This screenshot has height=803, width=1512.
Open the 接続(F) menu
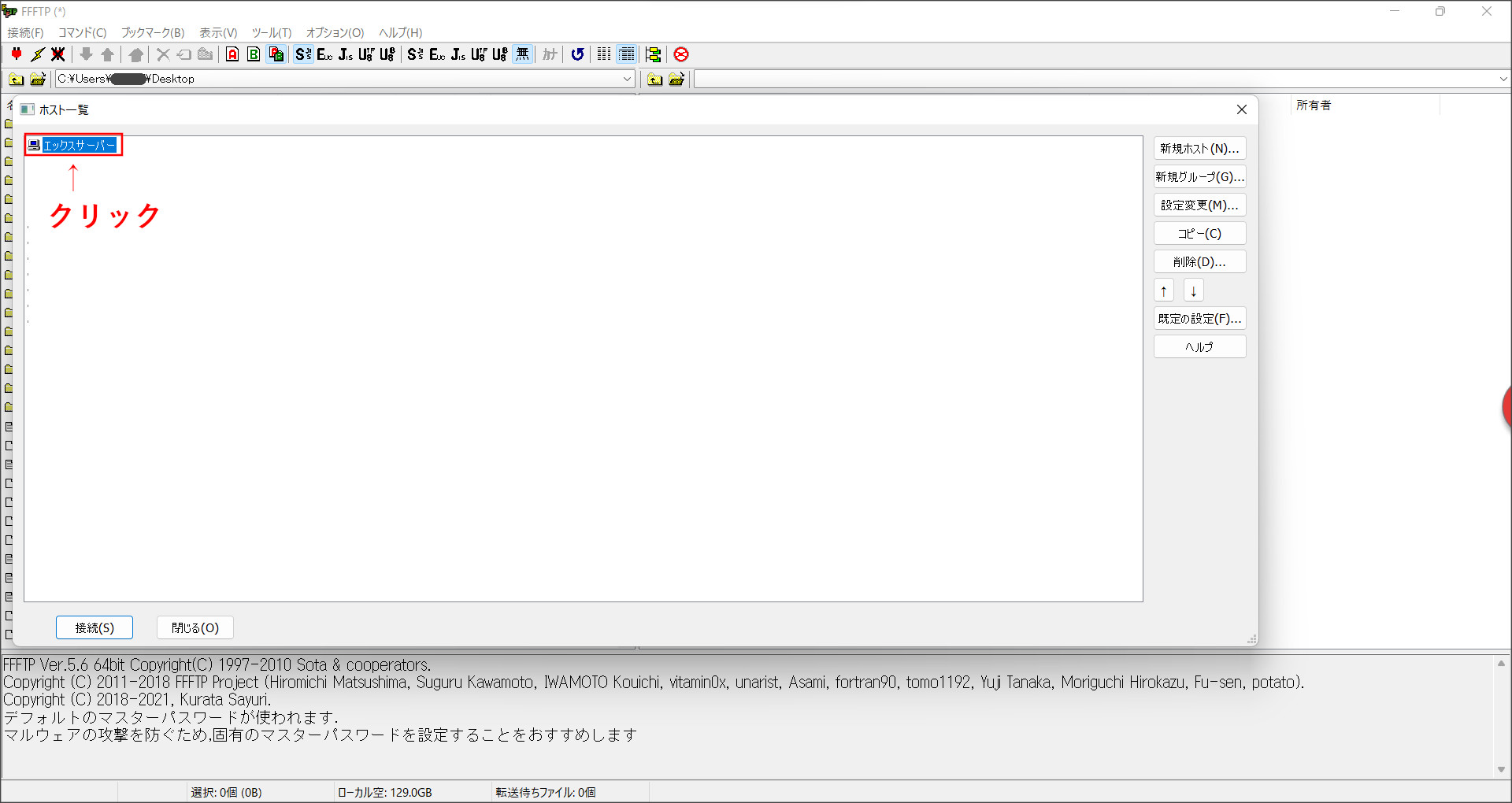(x=25, y=32)
